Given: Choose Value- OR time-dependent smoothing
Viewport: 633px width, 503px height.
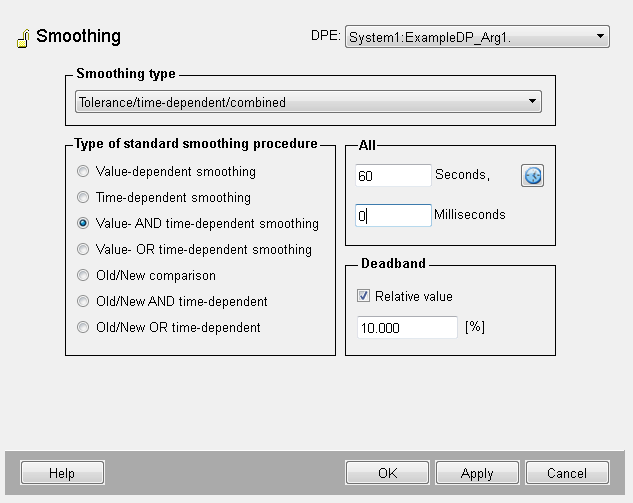Looking at the screenshot, I should click(83, 250).
